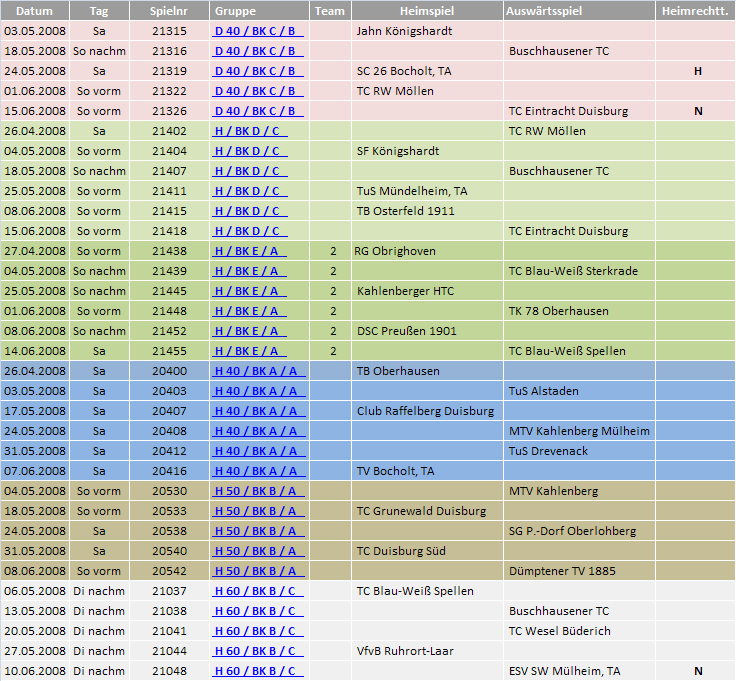The image size is (736, 681).
Task: Open group link for game 21452
Action: 250,331
